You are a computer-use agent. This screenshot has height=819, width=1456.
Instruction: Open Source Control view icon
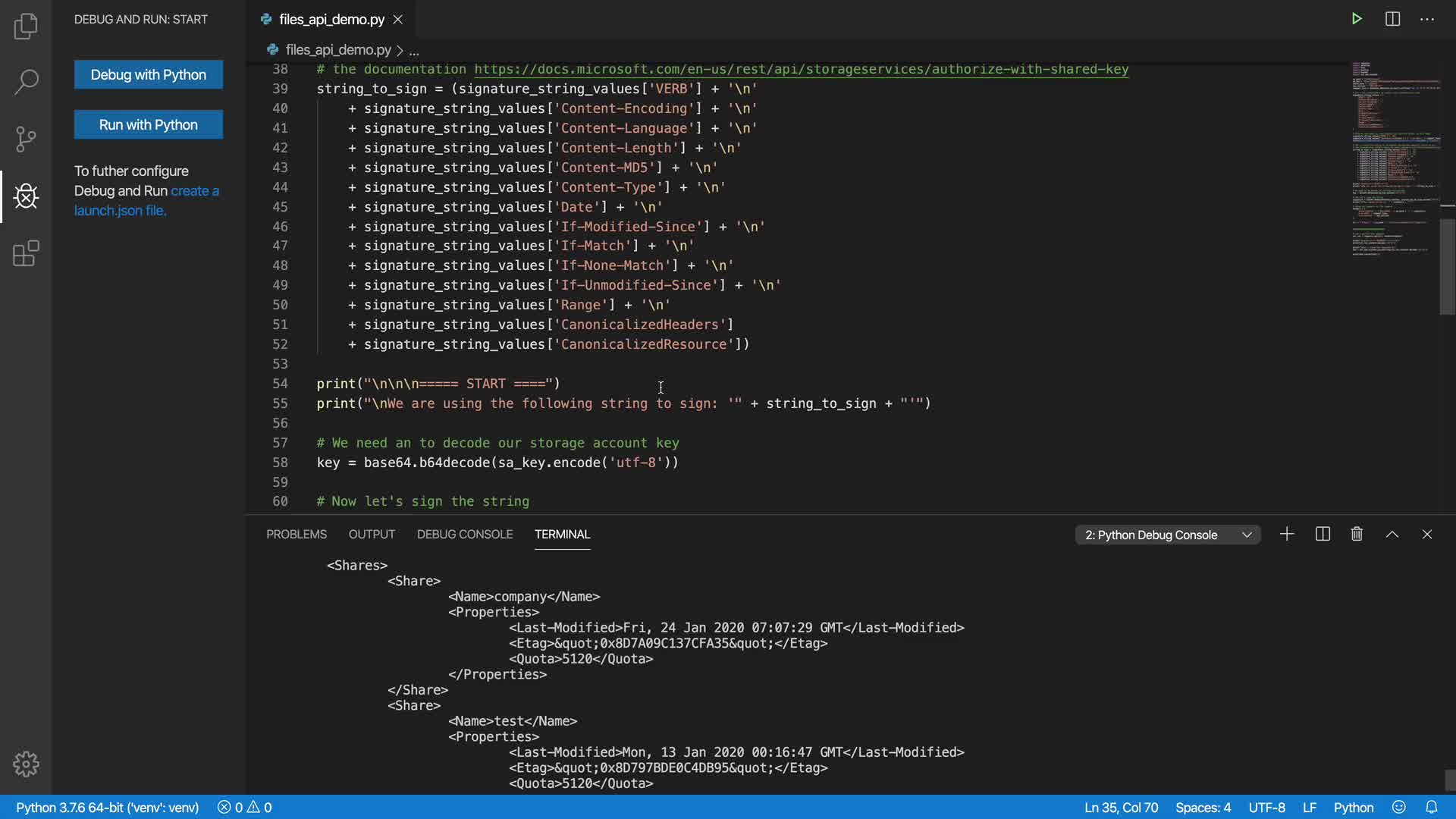pyautogui.click(x=26, y=139)
